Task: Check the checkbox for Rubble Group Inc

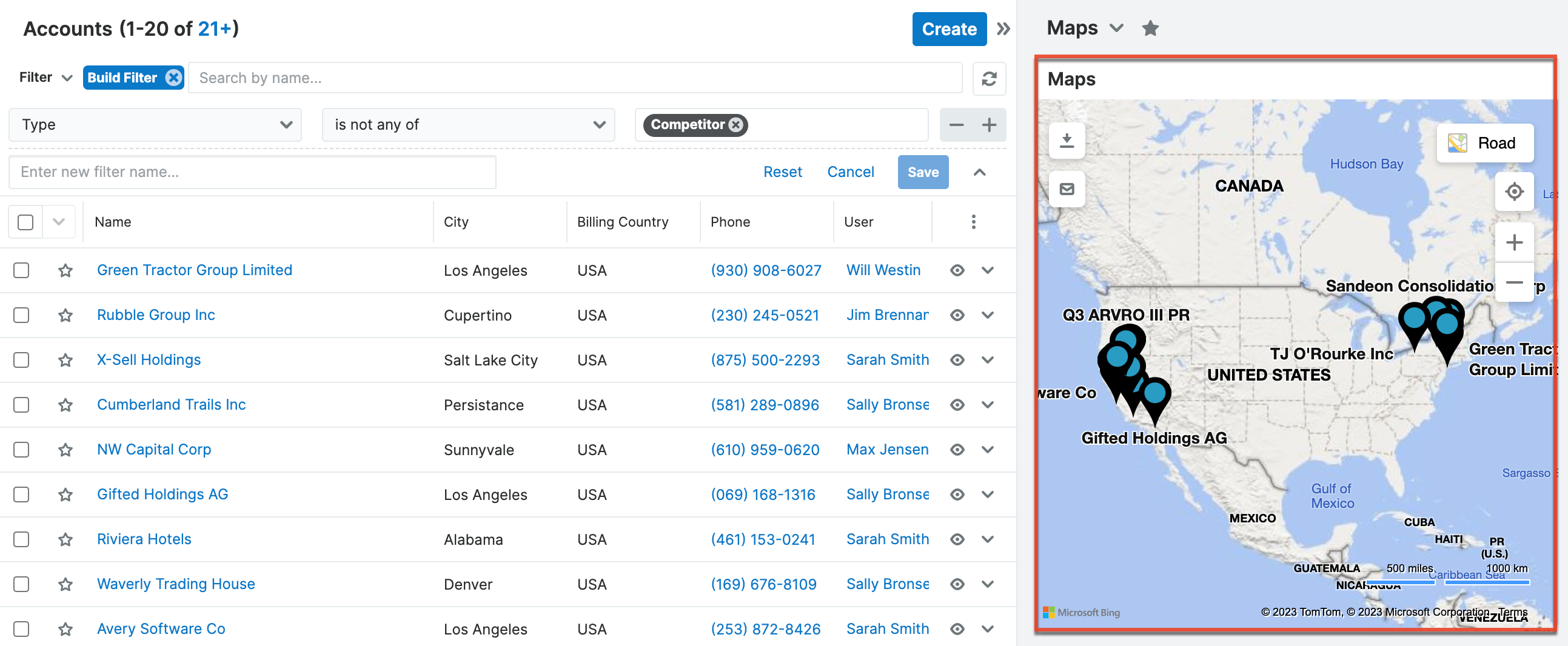Action: [21, 315]
